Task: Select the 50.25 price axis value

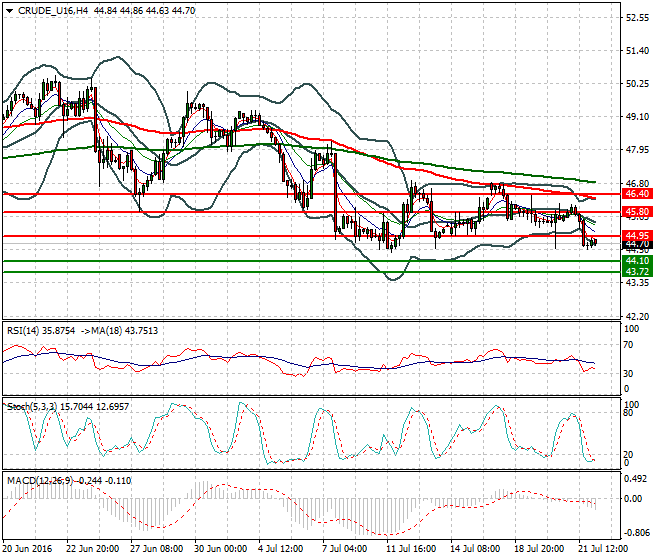Action: [637, 84]
